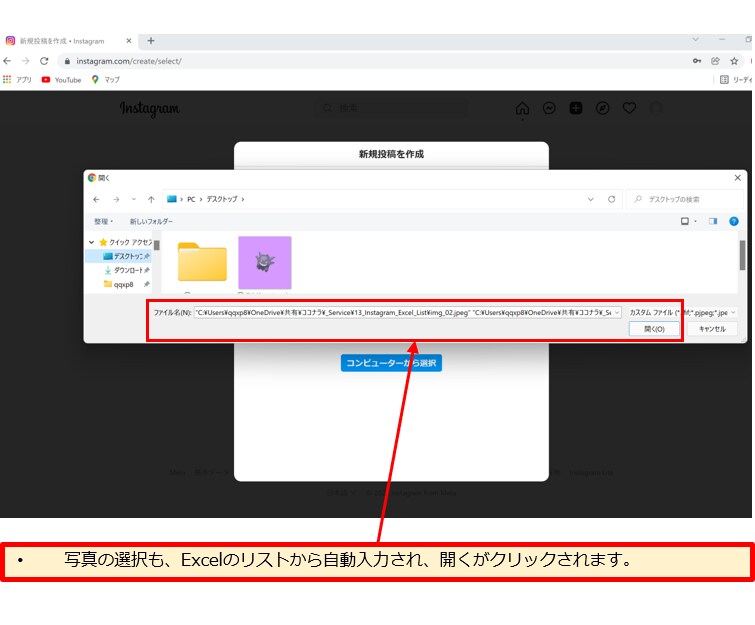
Task: Open the アプリ bookmarks shortcut
Action: coord(17,79)
